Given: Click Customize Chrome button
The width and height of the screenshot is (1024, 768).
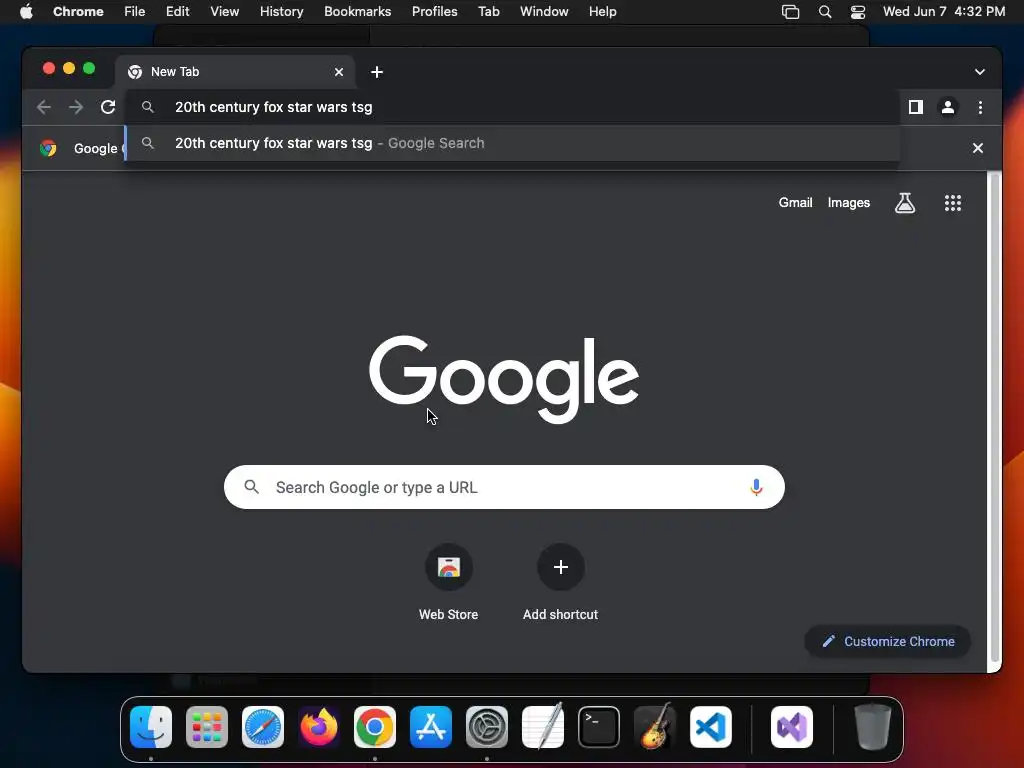Looking at the screenshot, I should 888,641.
